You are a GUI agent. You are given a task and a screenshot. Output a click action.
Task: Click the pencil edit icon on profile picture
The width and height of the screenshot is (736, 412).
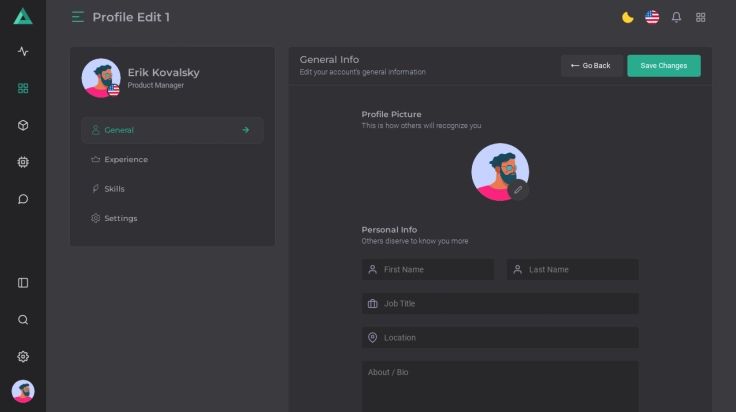[x=518, y=189]
